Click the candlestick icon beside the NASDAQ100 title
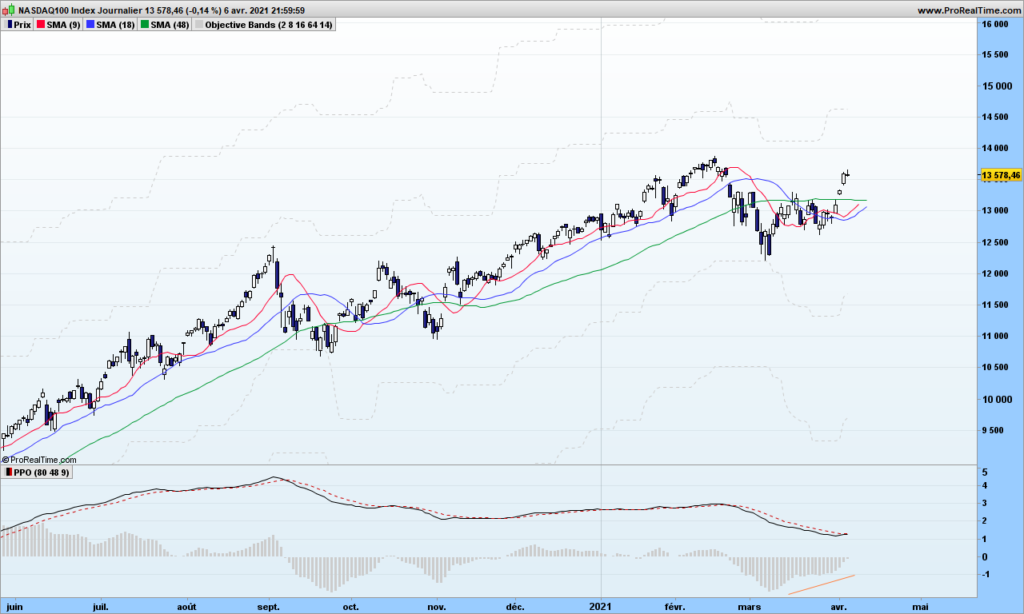Screen dimensions: 1024x614 click(x=8, y=10)
